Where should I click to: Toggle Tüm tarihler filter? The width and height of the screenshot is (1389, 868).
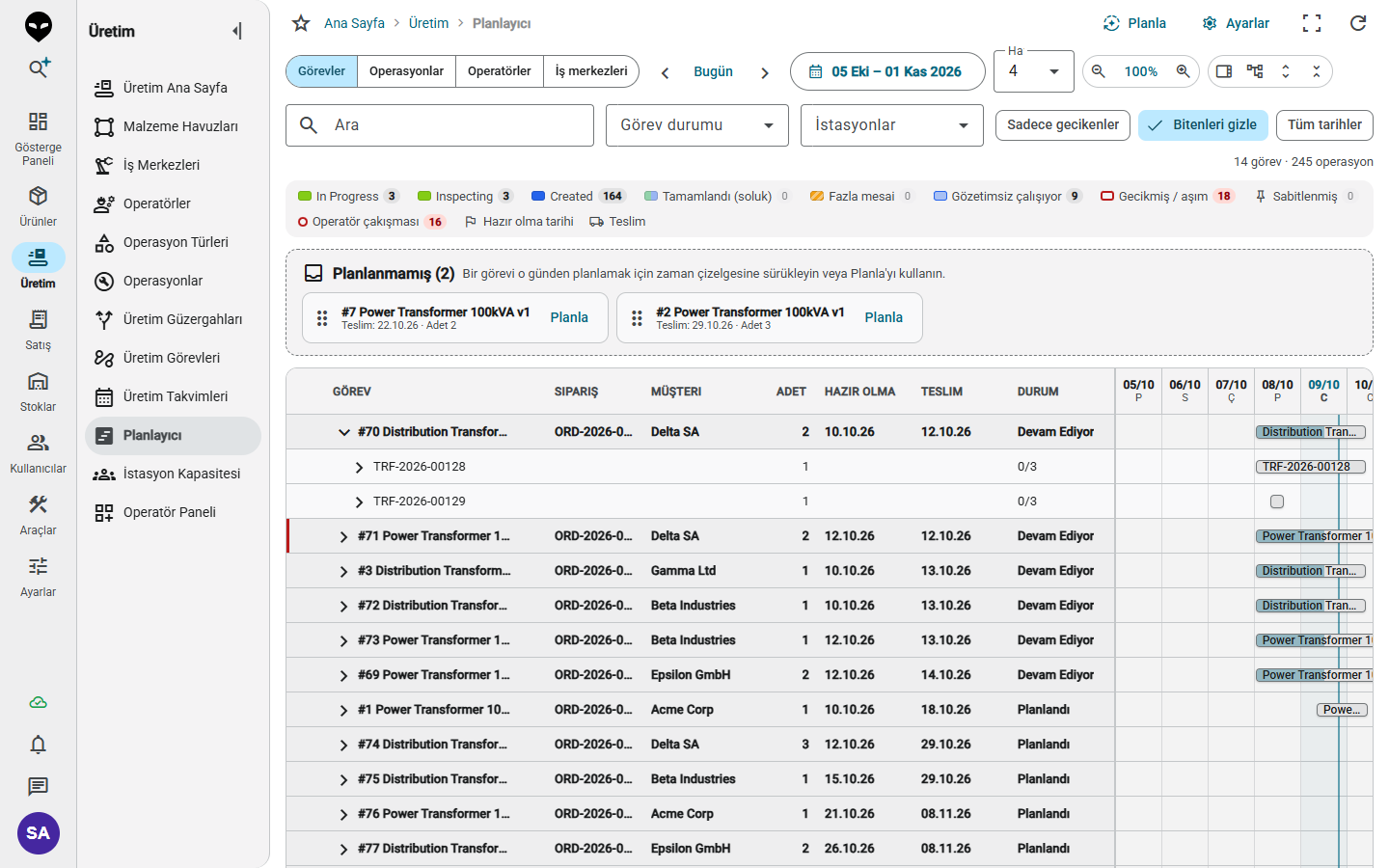pos(1324,124)
